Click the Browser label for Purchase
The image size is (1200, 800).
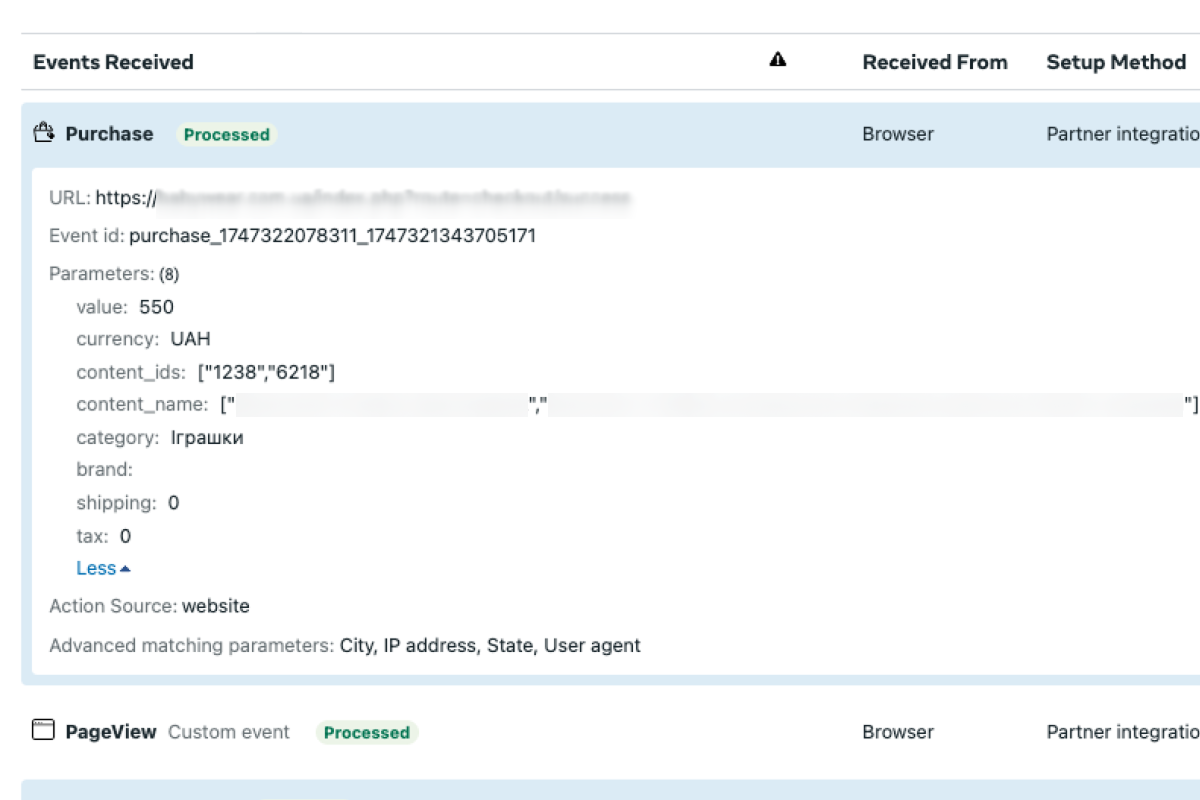coord(897,134)
